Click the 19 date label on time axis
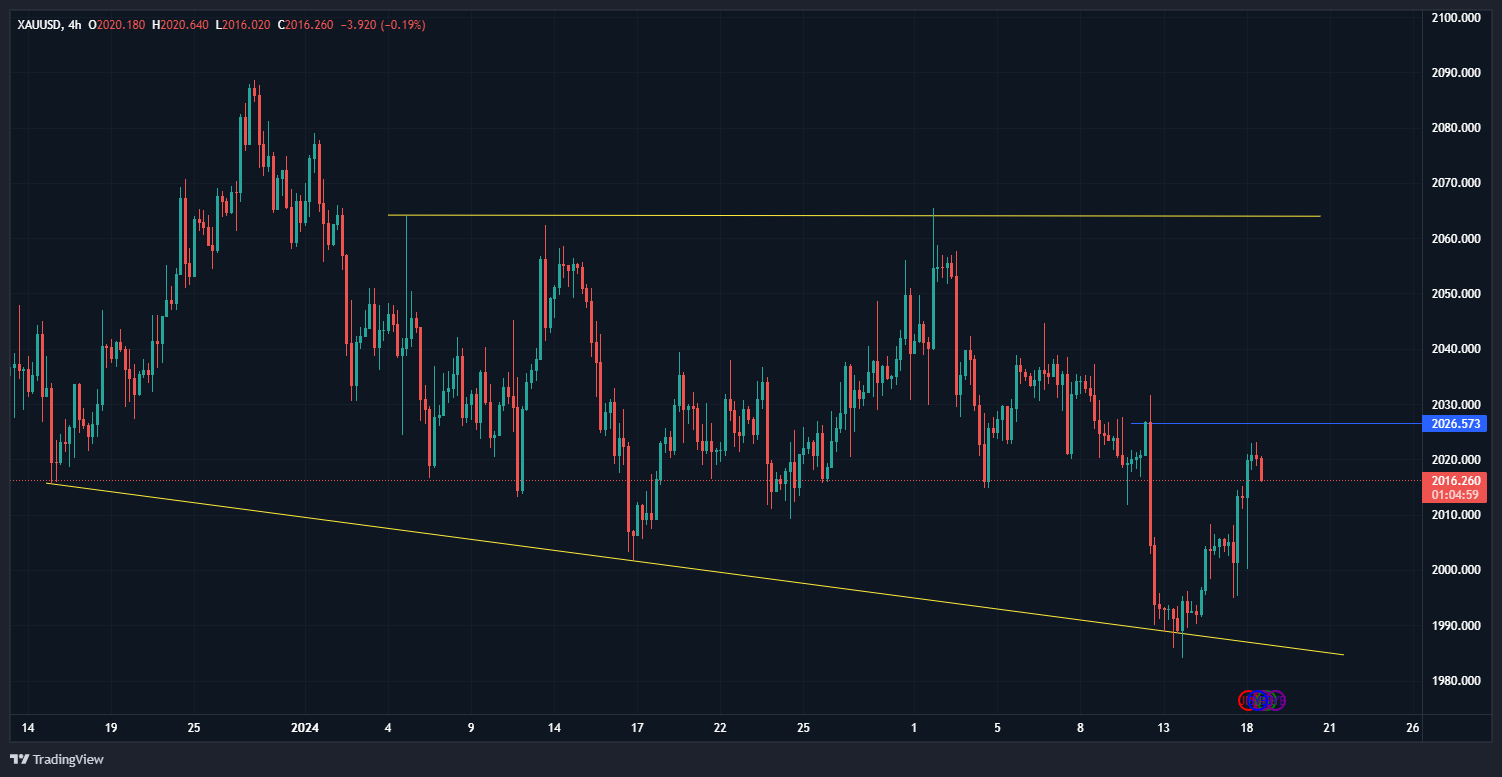 pyautogui.click(x=111, y=728)
